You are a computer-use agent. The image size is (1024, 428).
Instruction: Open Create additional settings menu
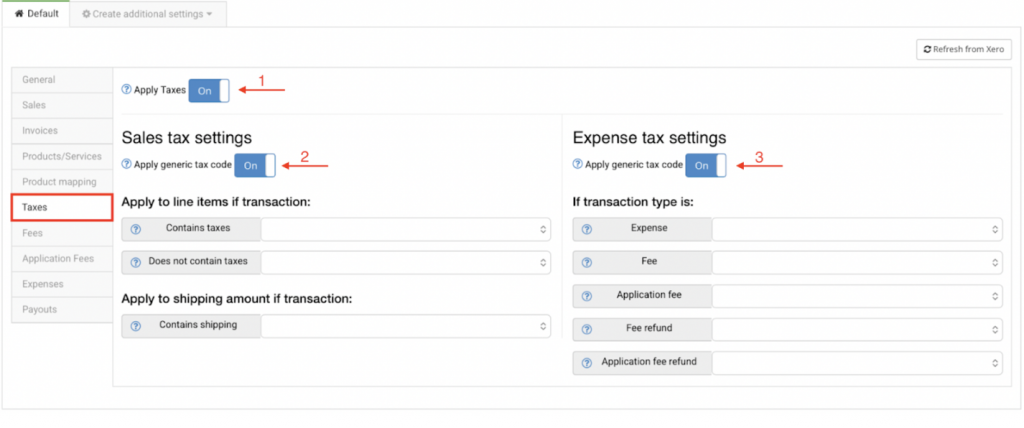point(147,15)
